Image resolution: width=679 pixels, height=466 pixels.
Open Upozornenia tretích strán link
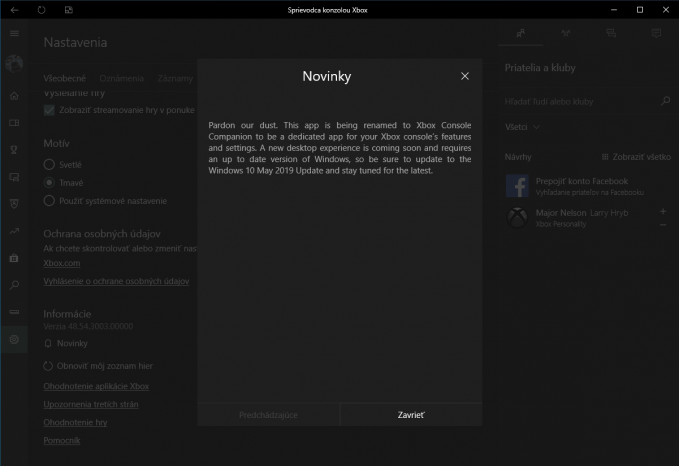[91, 405]
